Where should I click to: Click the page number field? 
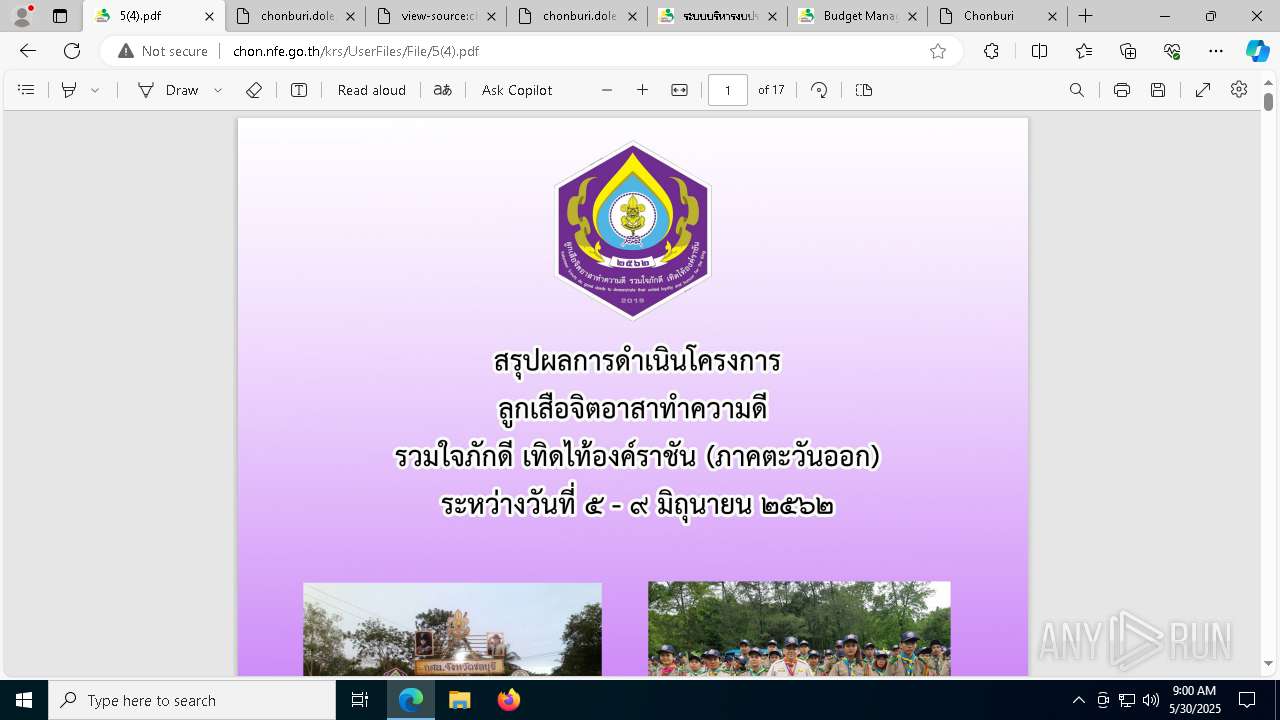click(x=728, y=90)
